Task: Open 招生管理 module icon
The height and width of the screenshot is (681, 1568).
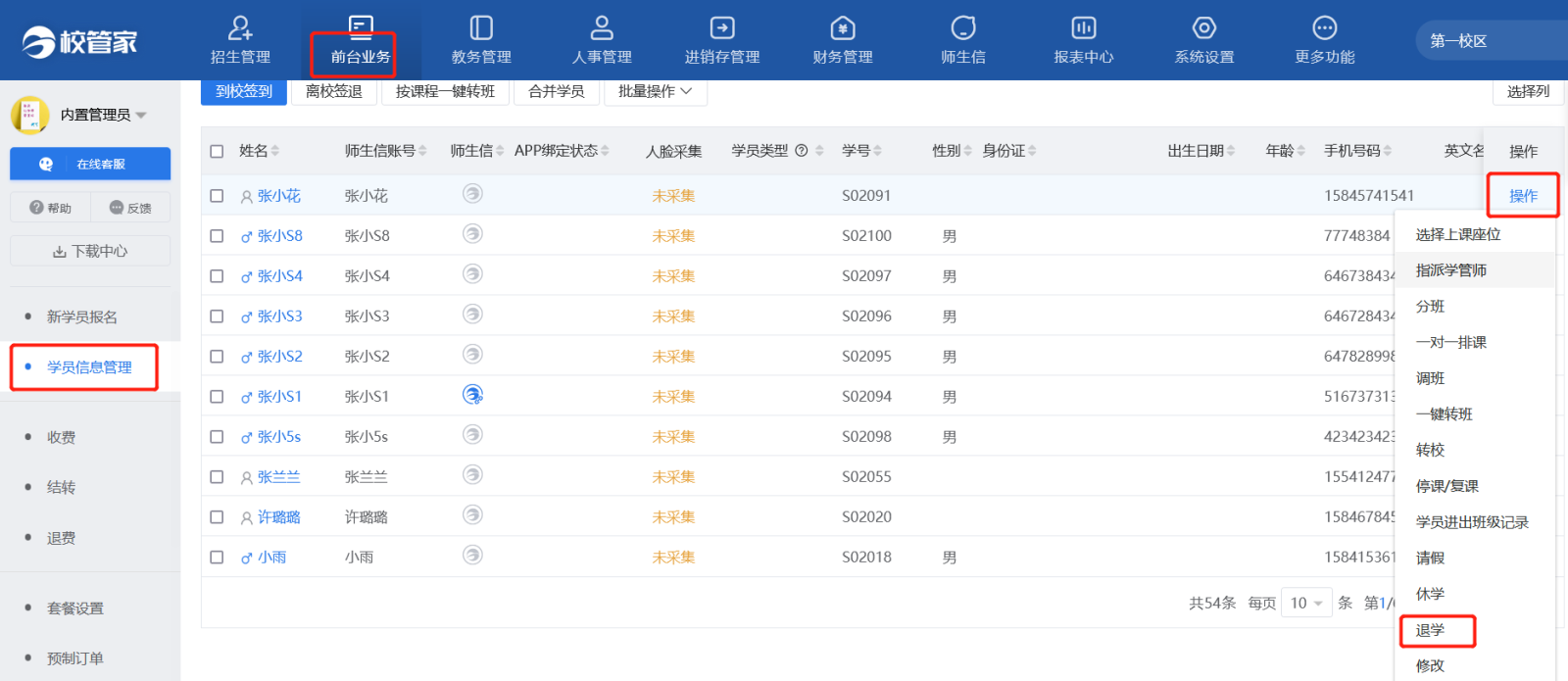Action: coord(240,27)
